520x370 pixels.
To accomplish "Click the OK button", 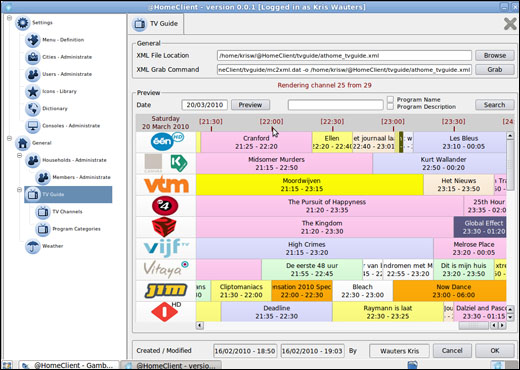I will coord(495,351).
